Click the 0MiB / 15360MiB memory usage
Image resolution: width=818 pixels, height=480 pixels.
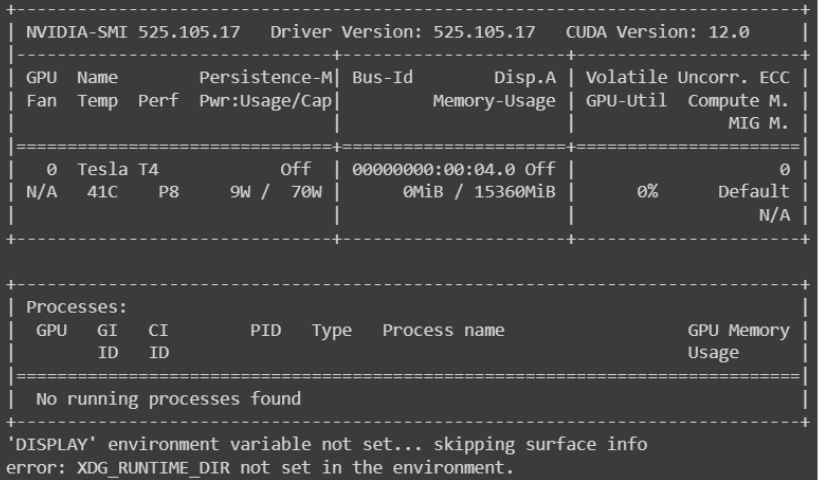pos(475,192)
